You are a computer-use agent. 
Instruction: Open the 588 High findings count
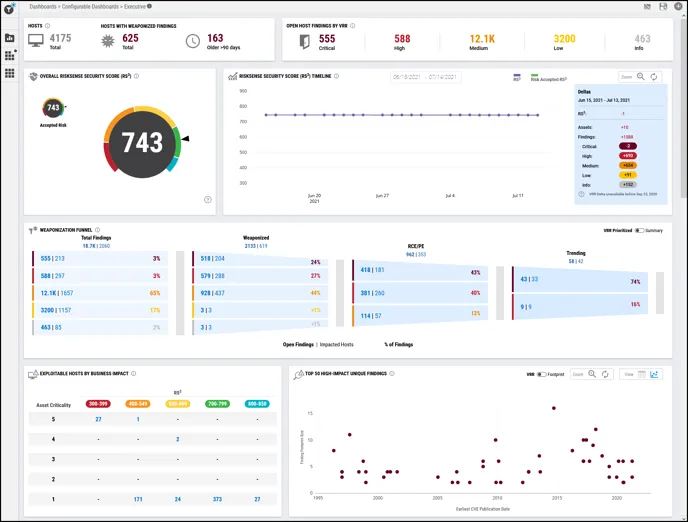click(x=402, y=39)
